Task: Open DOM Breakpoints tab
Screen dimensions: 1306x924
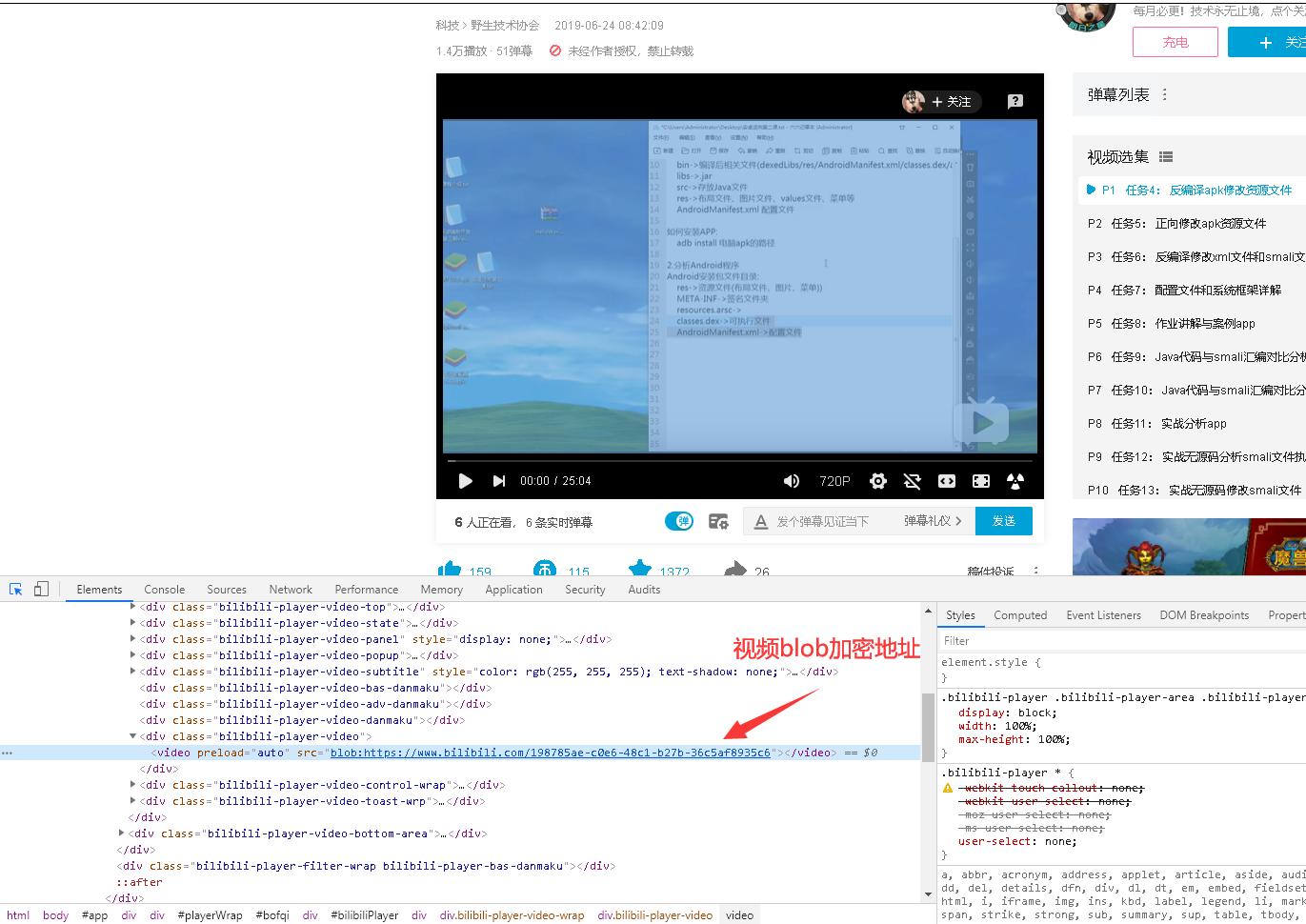Action: tap(1204, 615)
